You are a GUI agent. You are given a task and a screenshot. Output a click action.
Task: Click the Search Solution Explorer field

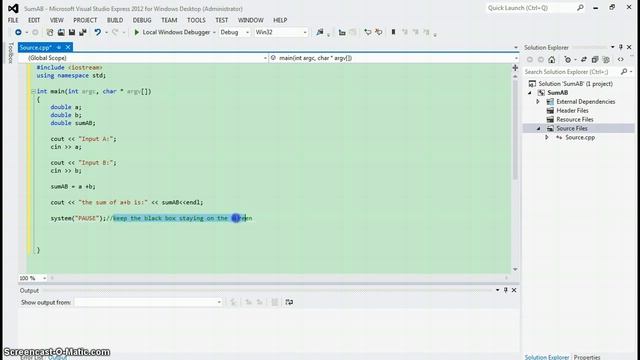(x=571, y=72)
